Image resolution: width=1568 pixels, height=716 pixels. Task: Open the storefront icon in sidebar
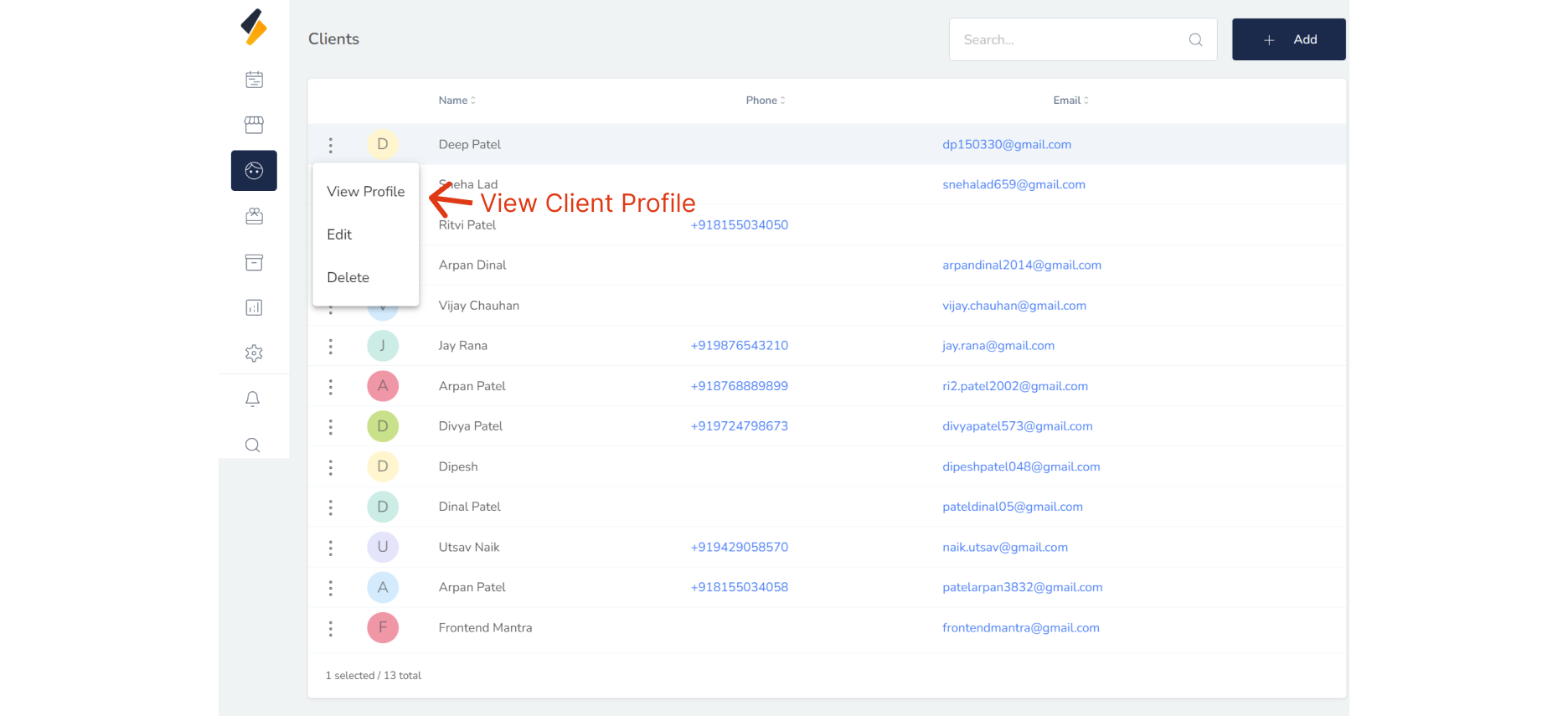[254, 125]
